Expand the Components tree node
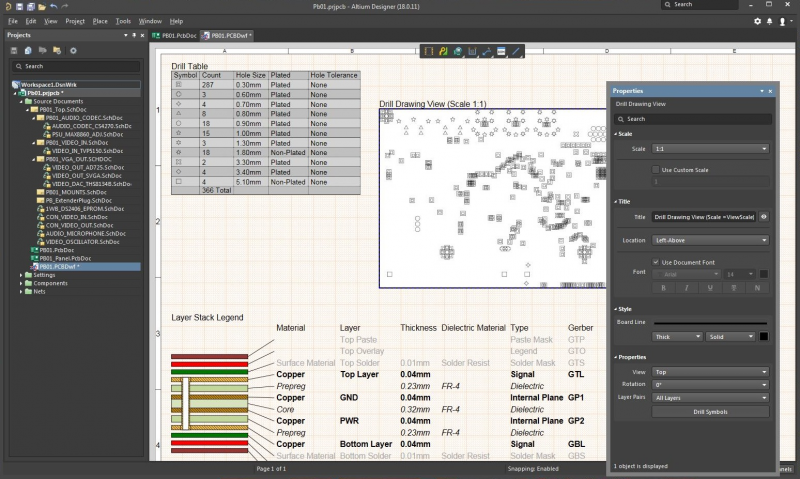The width and height of the screenshot is (800, 479). [x=23, y=283]
